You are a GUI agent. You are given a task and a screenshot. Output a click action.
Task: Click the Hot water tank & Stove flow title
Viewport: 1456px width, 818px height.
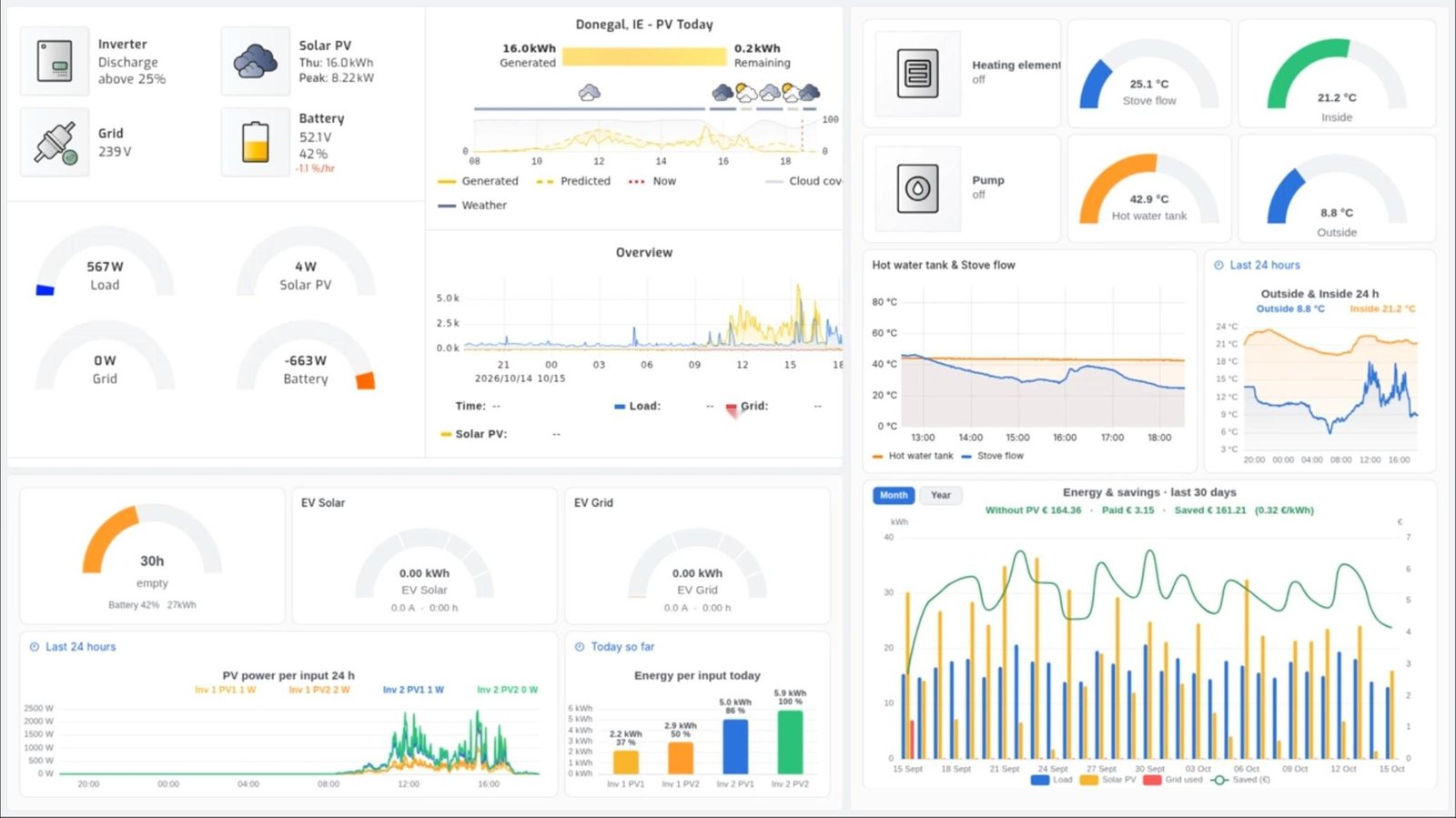(944, 265)
